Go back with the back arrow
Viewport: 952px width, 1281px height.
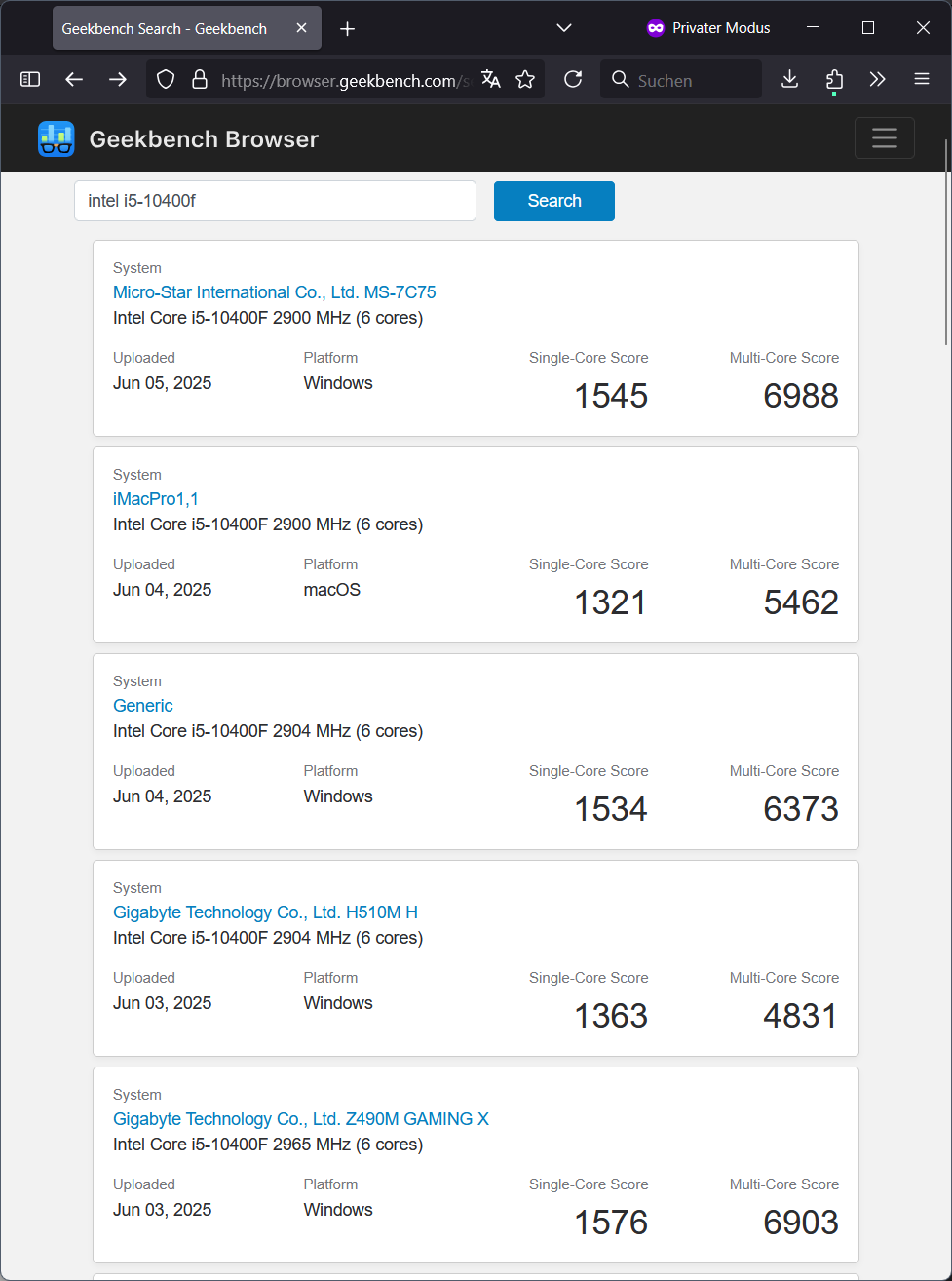click(x=74, y=80)
